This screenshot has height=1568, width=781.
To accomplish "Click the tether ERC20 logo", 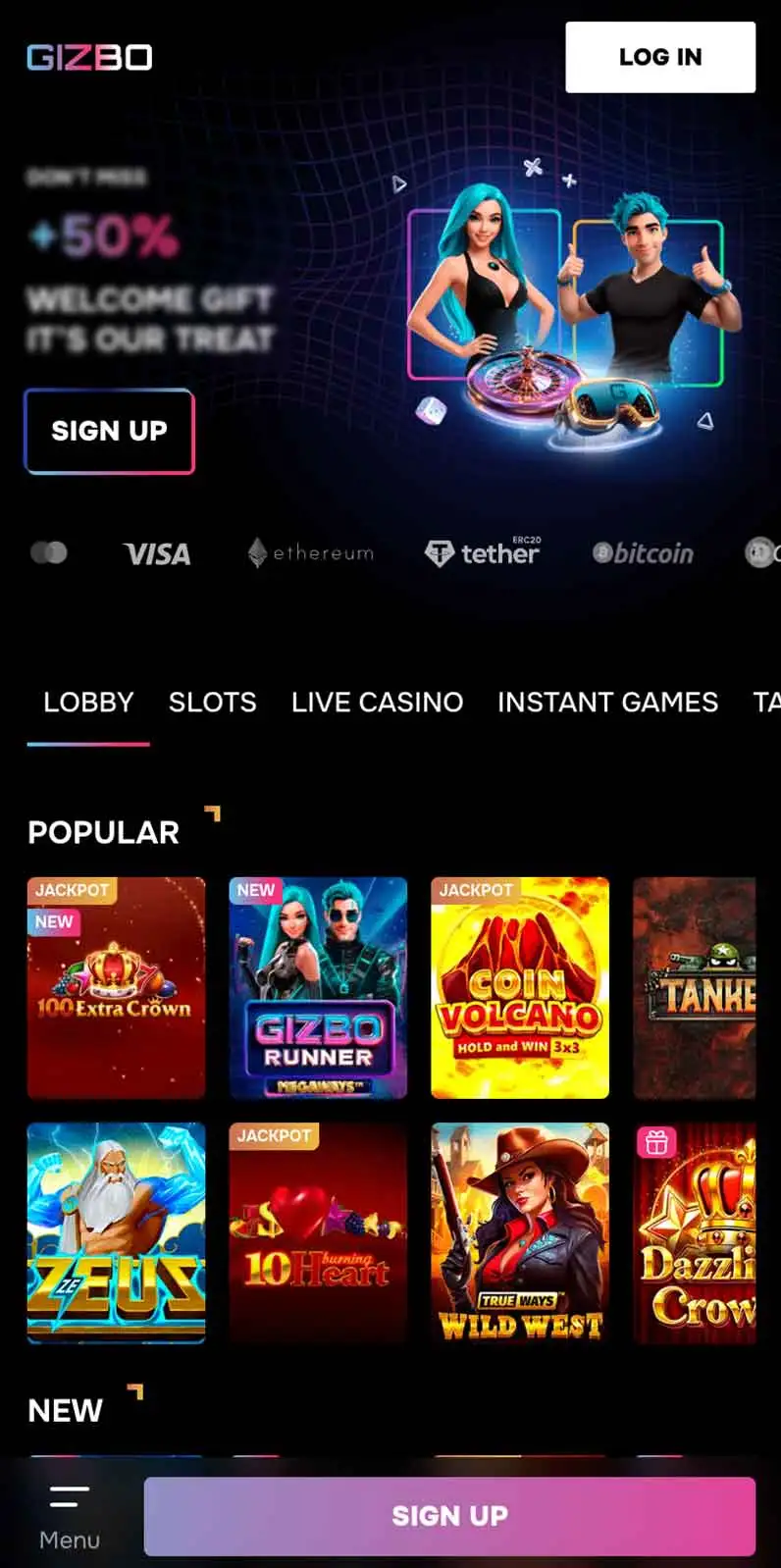I will coord(482,552).
